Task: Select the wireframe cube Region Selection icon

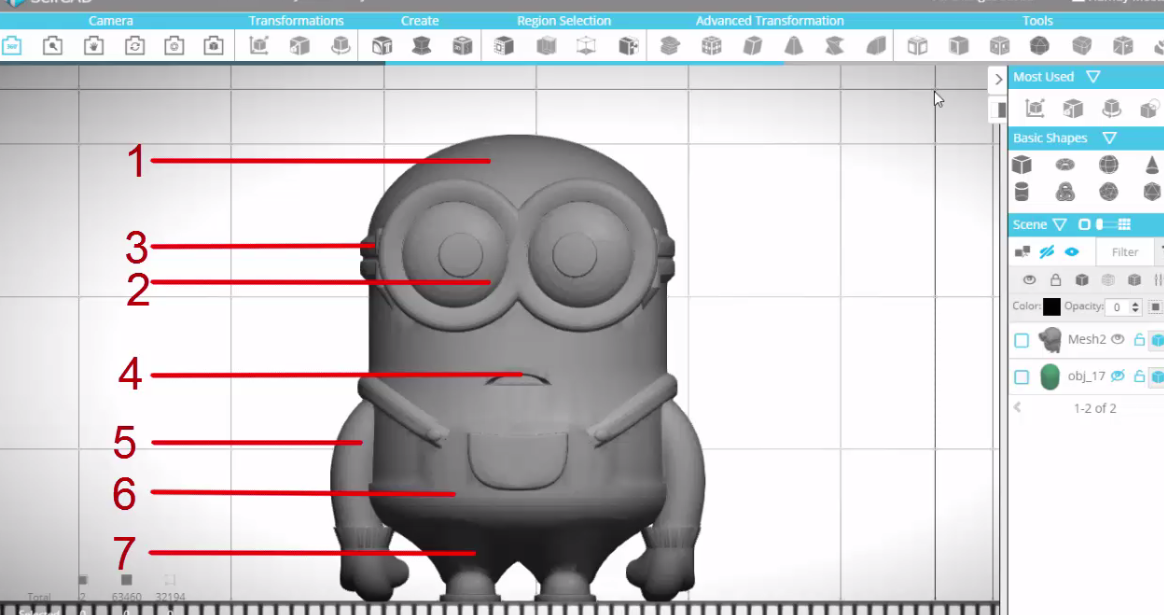Action: [x=586, y=46]
